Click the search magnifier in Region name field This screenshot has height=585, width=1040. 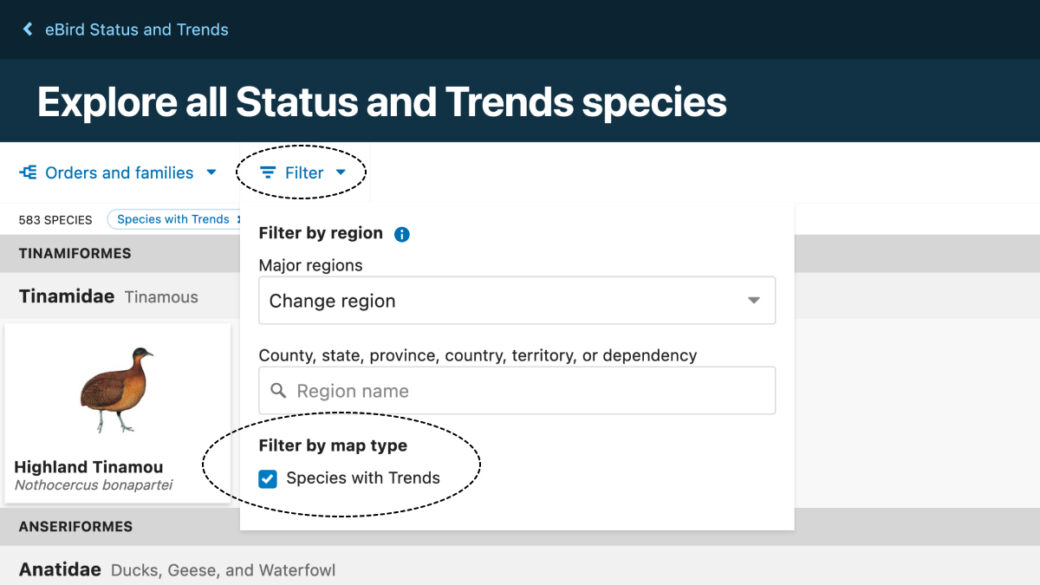(279, 390)
